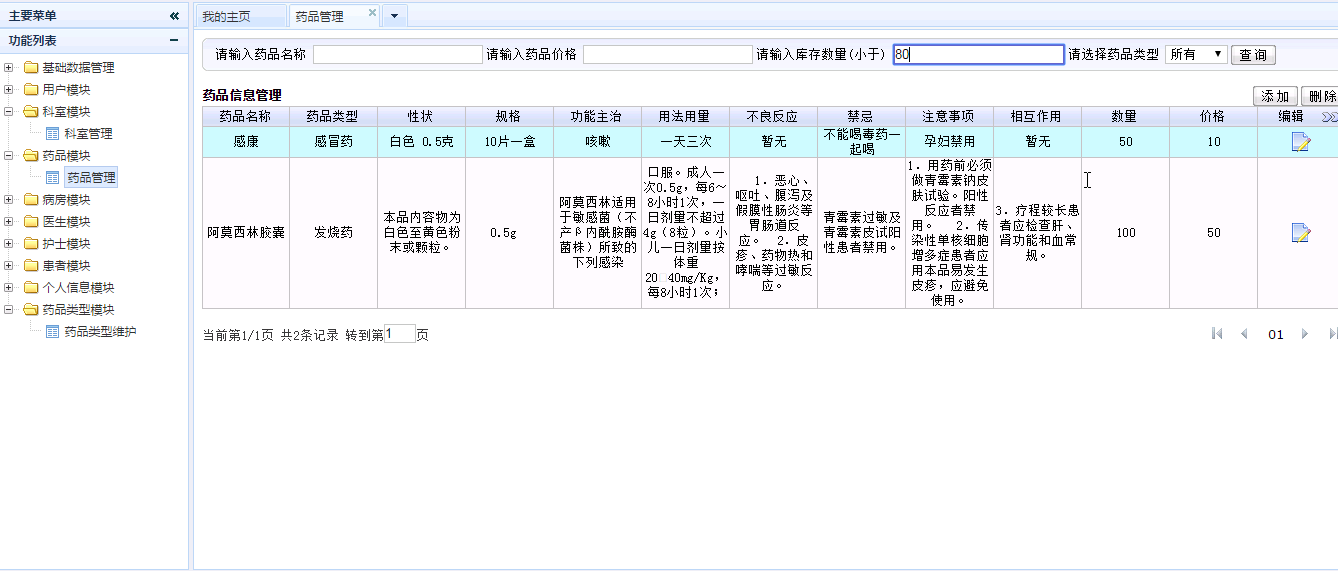Viewport: 1338px width, 571px height.
Task: Click the 科室管理 page icon
Action: tap(52, 134)
